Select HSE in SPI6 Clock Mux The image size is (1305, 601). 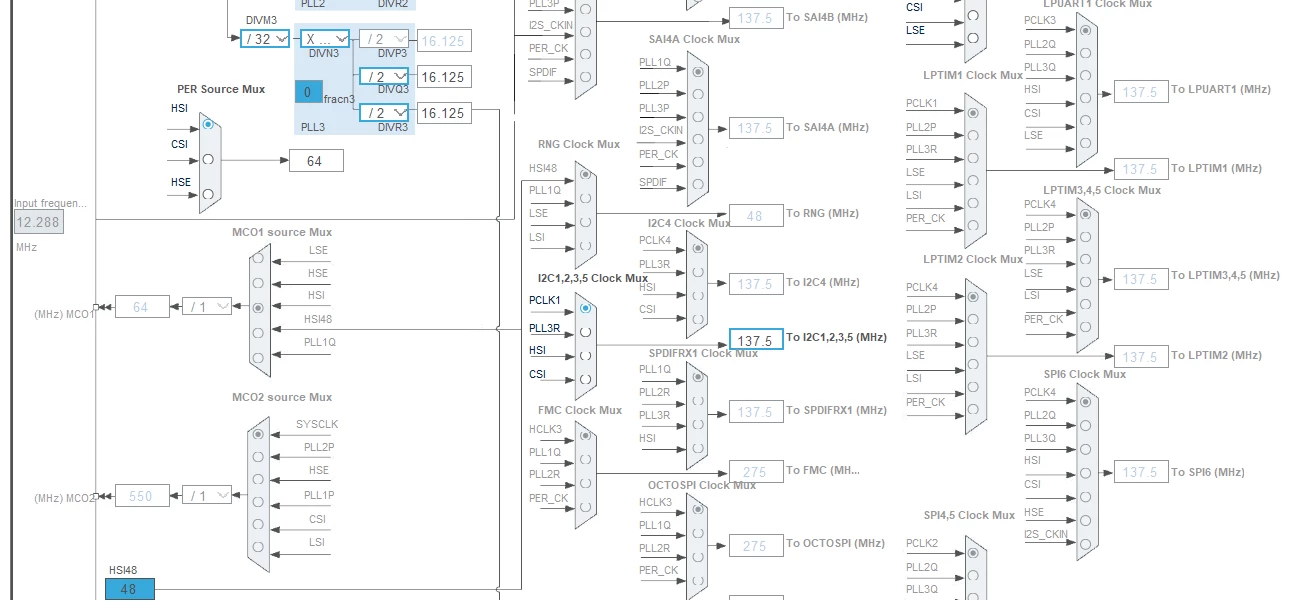coord(1085,520)
